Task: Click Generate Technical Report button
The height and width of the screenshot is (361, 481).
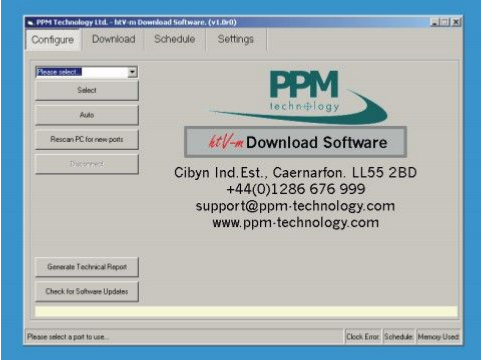Action: (x=87, y=267)
